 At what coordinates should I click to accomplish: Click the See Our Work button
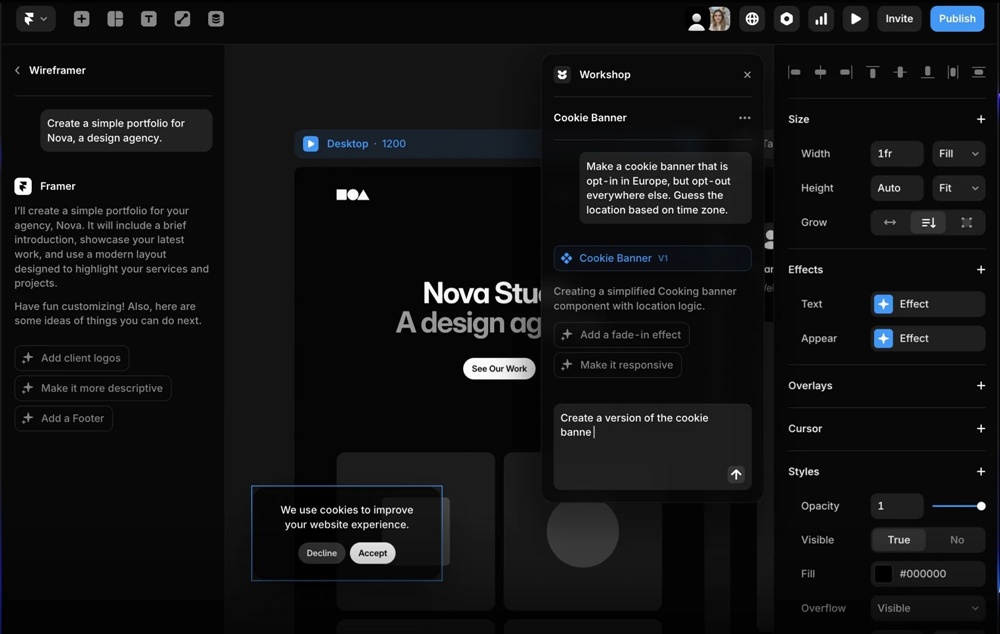[x=499, y=369]
